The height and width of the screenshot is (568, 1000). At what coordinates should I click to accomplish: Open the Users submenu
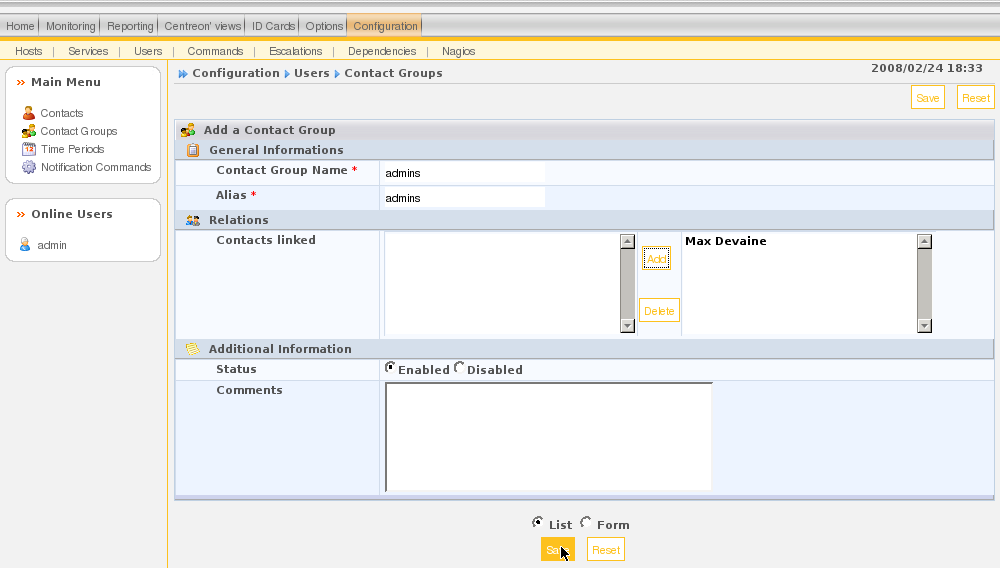pyautogui.click(x=148, y=51)
